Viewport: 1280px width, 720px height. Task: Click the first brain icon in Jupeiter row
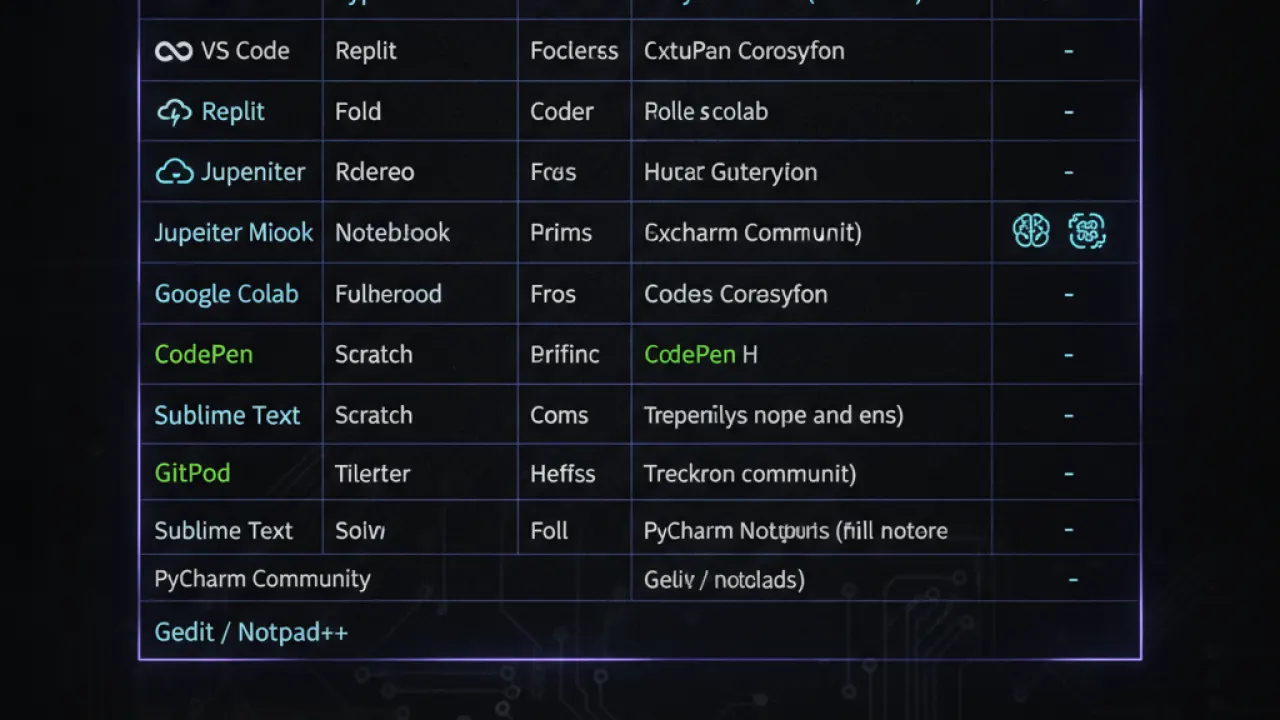click(x=1031, y=231)
